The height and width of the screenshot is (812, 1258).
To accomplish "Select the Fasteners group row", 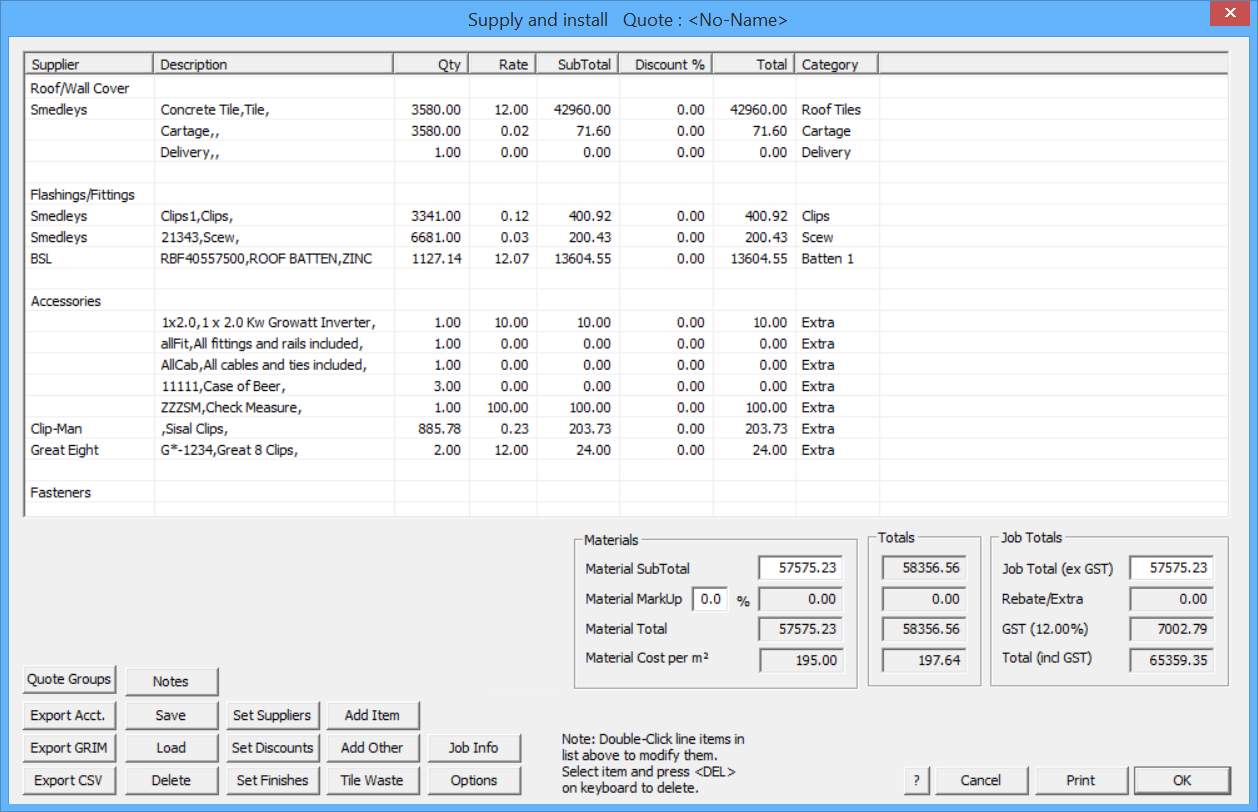I will click(x=626, y=492).
